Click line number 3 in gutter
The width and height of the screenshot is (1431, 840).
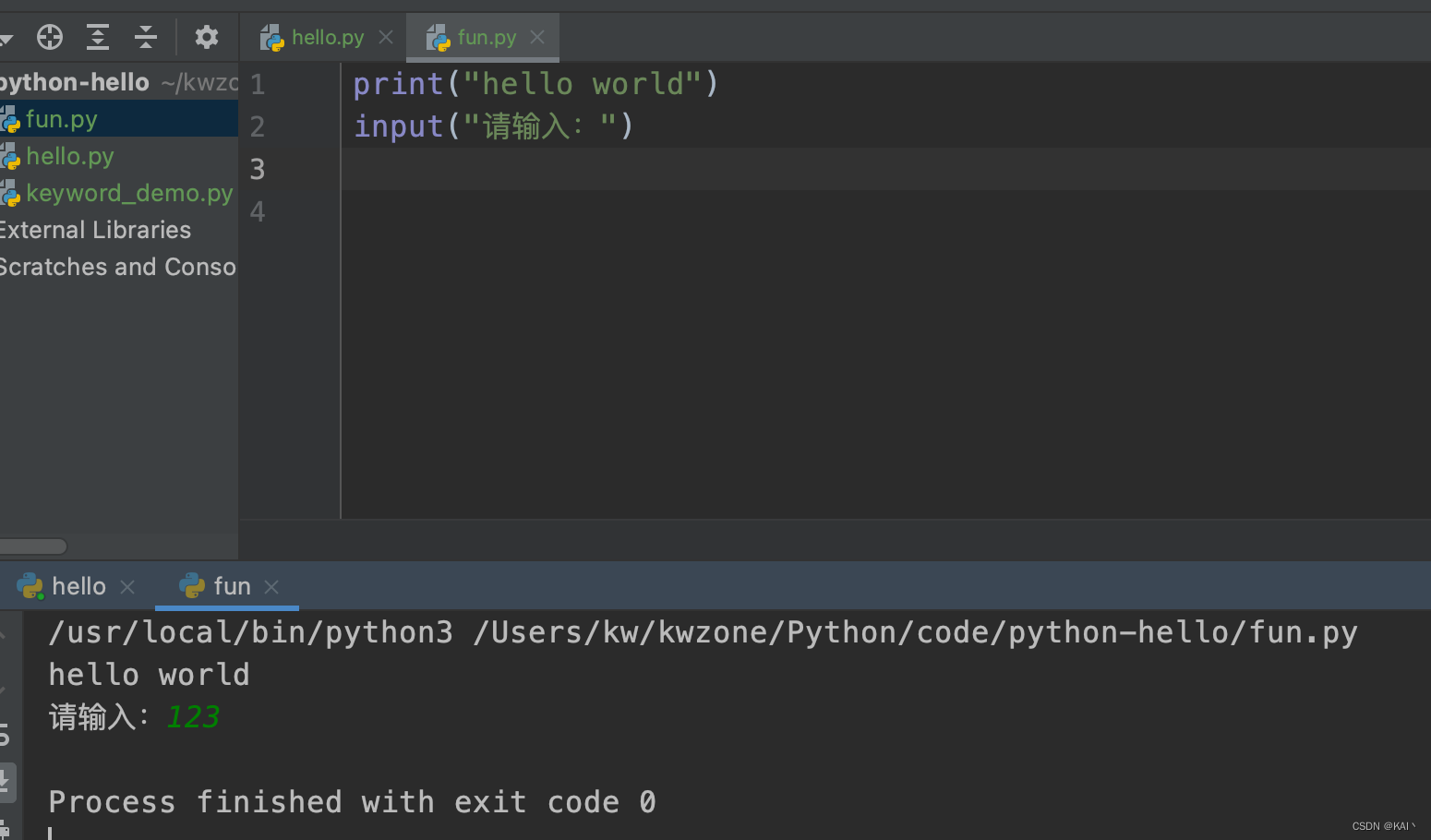(x=258, y=169)
